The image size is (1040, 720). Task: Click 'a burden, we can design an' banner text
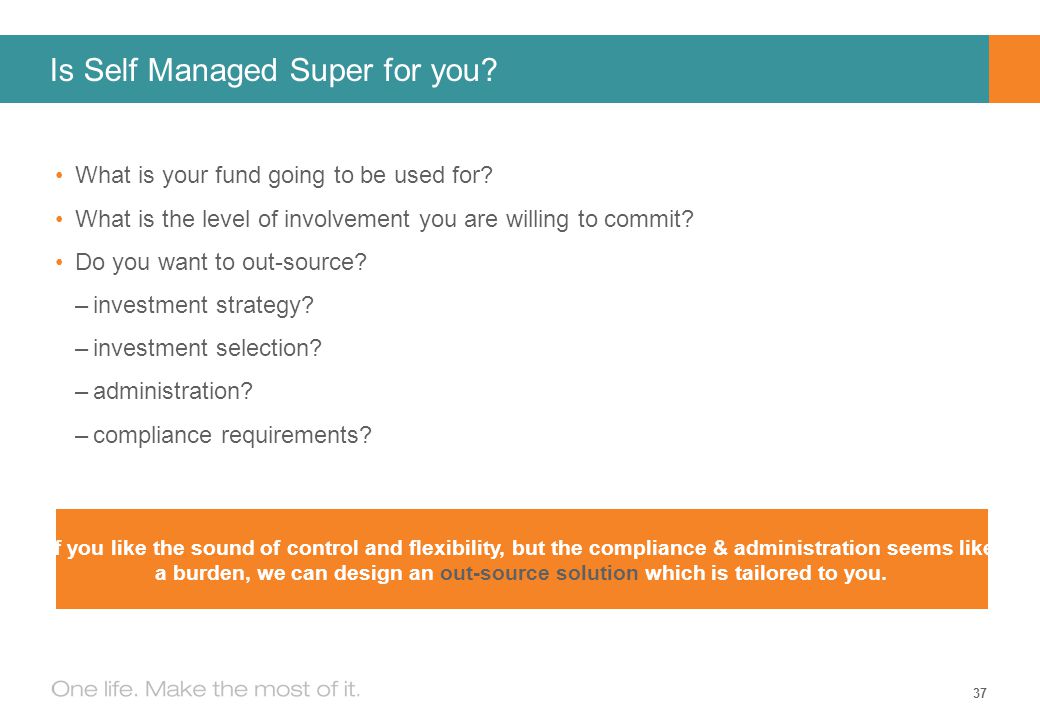pyautogui.click(x=294, y=573)
